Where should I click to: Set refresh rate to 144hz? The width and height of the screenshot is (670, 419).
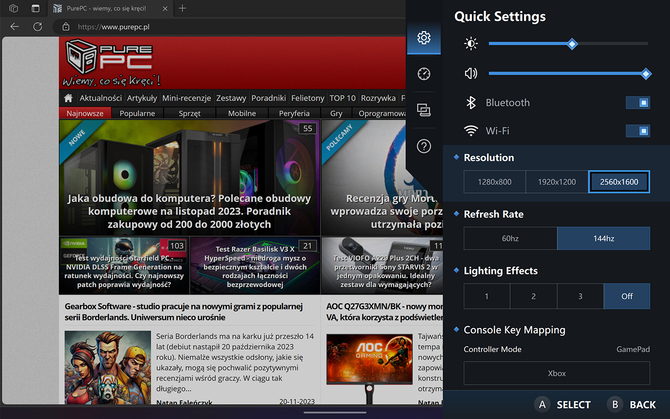point(604,238)
